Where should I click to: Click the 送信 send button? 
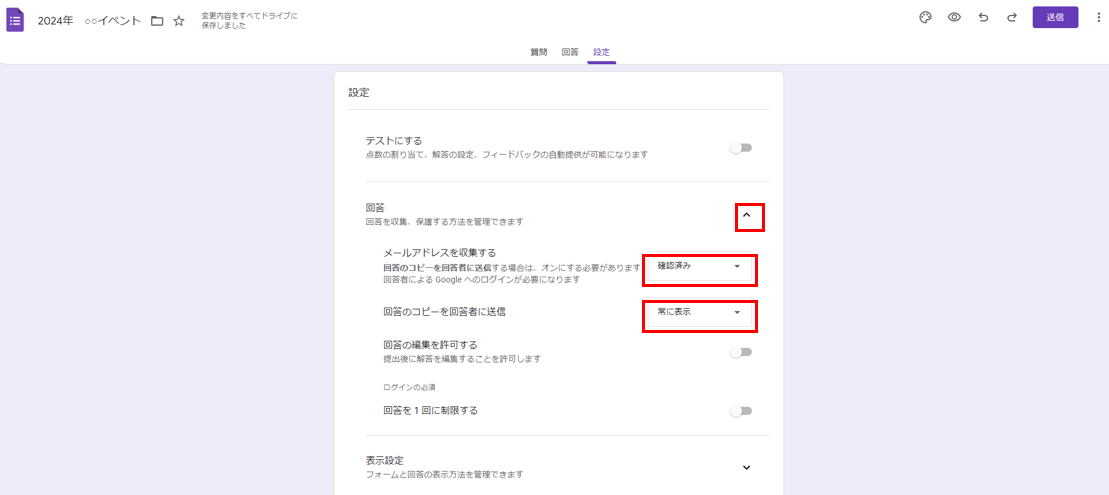coord(1055,18)
